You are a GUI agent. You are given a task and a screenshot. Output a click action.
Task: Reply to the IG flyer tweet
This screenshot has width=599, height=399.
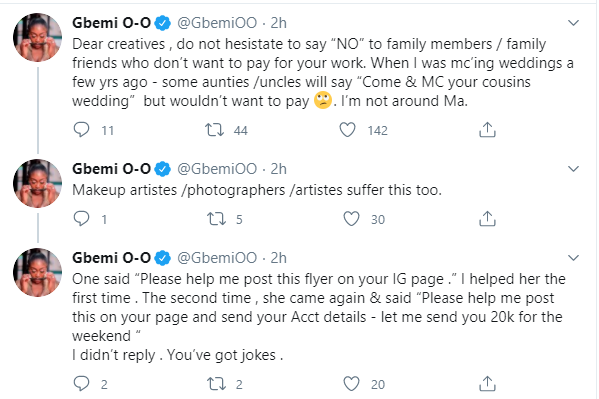[81, 384]
